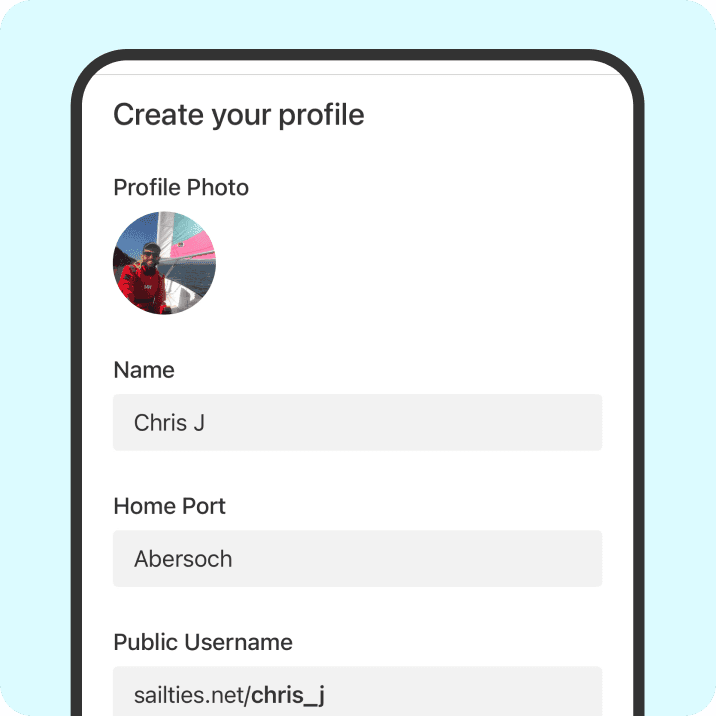
Task: Click the "Name" field label
Action: (144, 370)
